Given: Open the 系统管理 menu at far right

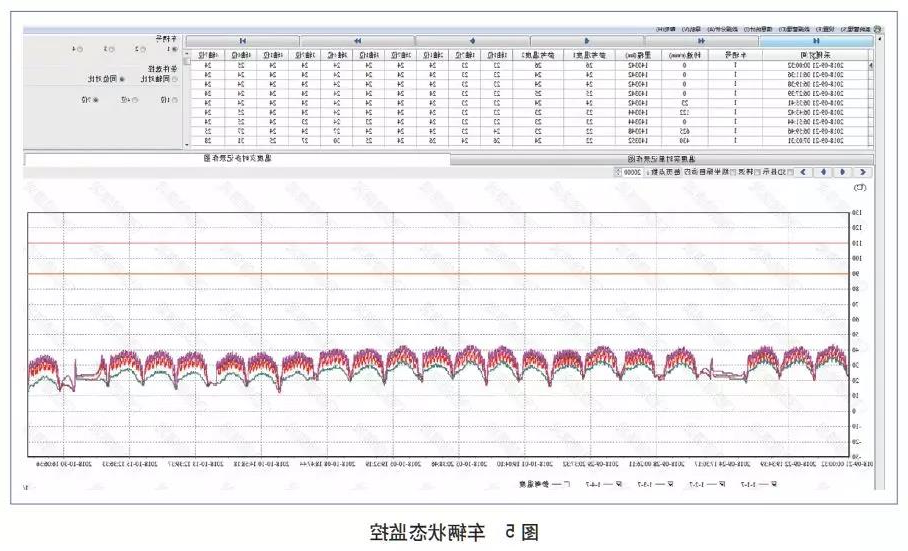Looking at the screenshot, I should point(855,29).
